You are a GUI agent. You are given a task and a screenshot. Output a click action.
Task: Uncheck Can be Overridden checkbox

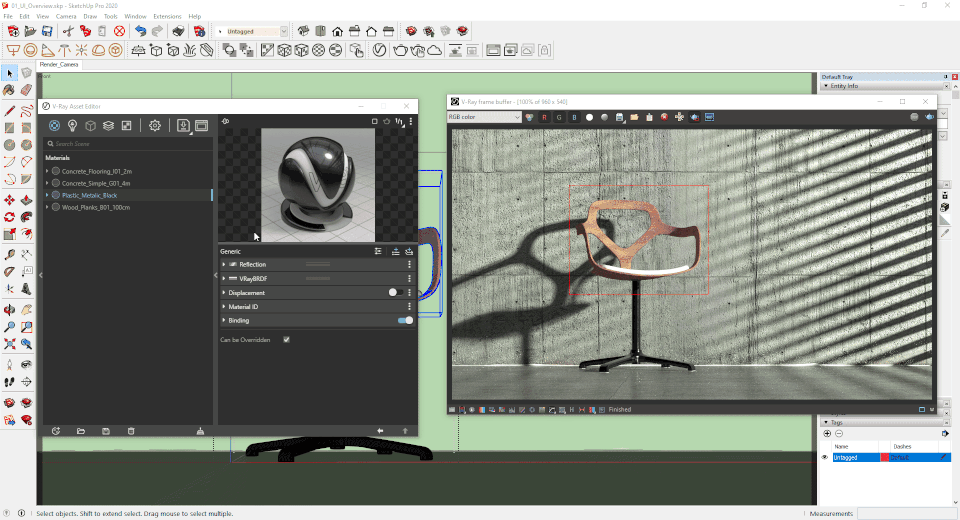tap(287, 340)
